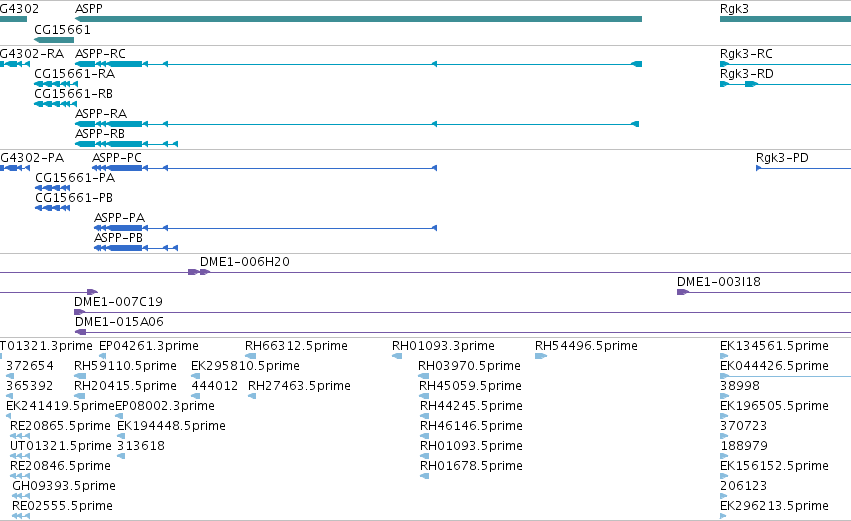
Task: Select the Rgk3 gene label
Action: point(734,9)
